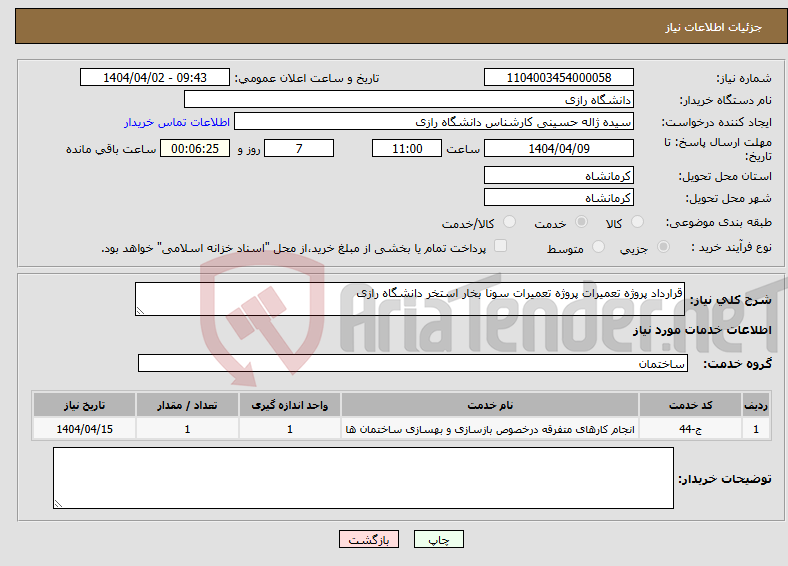The height and width of the screenshot is (566, 788).
Task: Toggle the اسناد خزانه اسلامی payment checkbox
Action: click(x=501, y=246)
